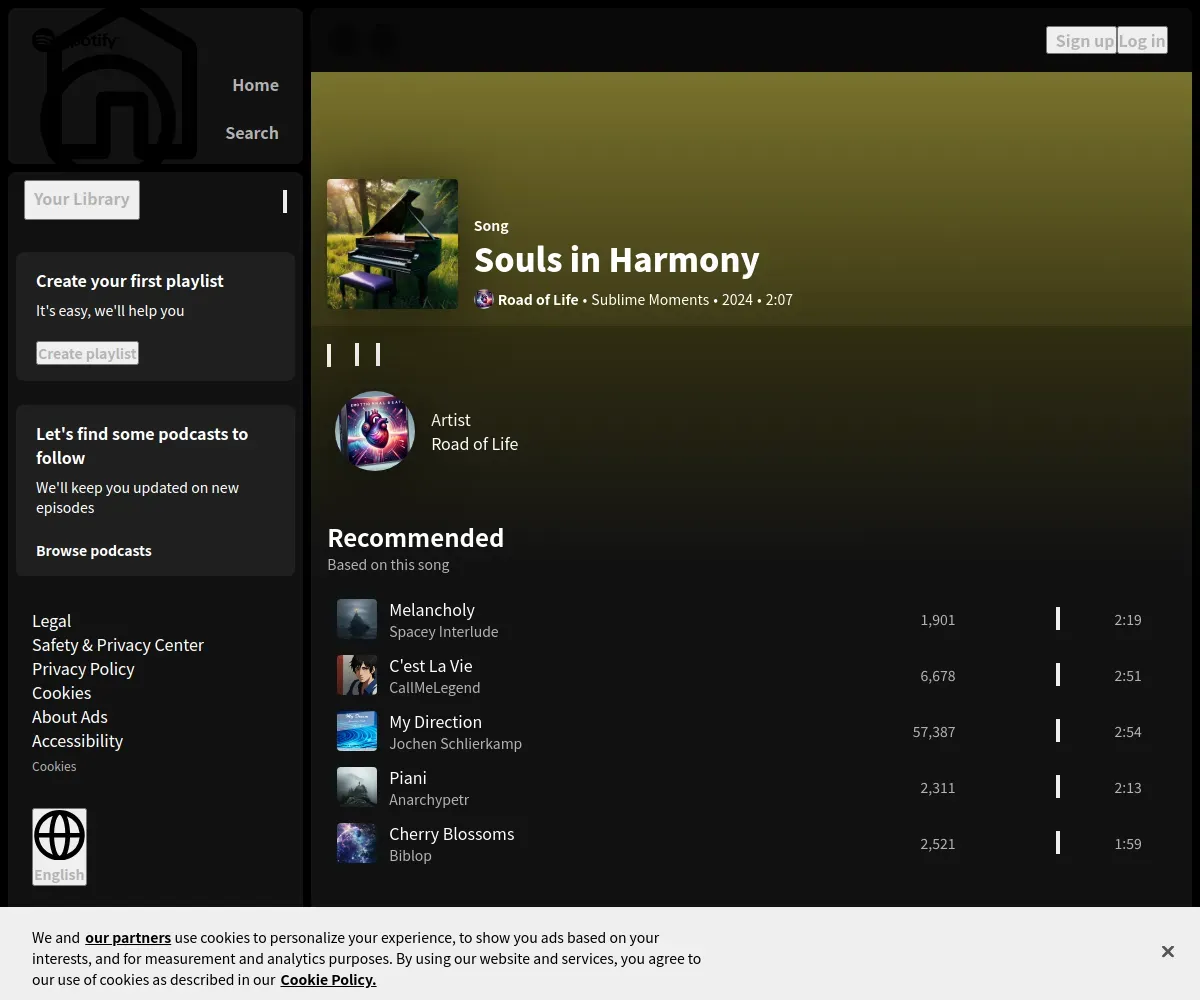Open the C'est La Vie track thumbnail
Screen dimensions: 1200x1000
[357, 675]
